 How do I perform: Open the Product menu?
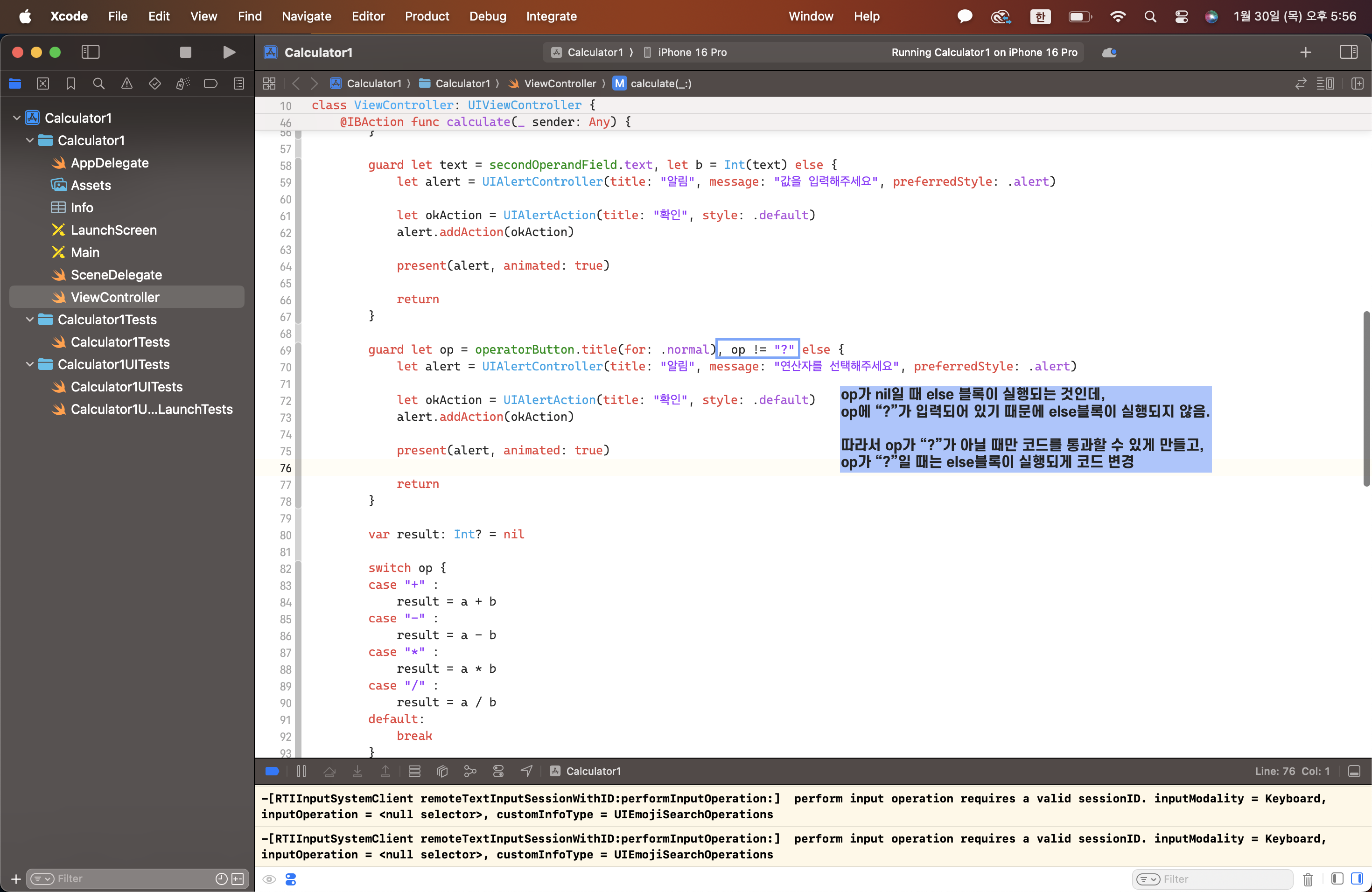click(427, 16)
